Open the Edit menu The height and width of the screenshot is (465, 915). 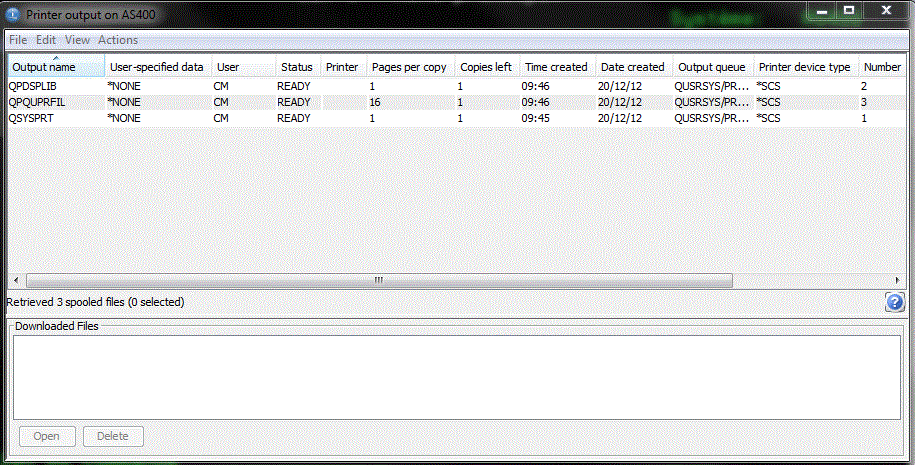click(x=46, y=40)
